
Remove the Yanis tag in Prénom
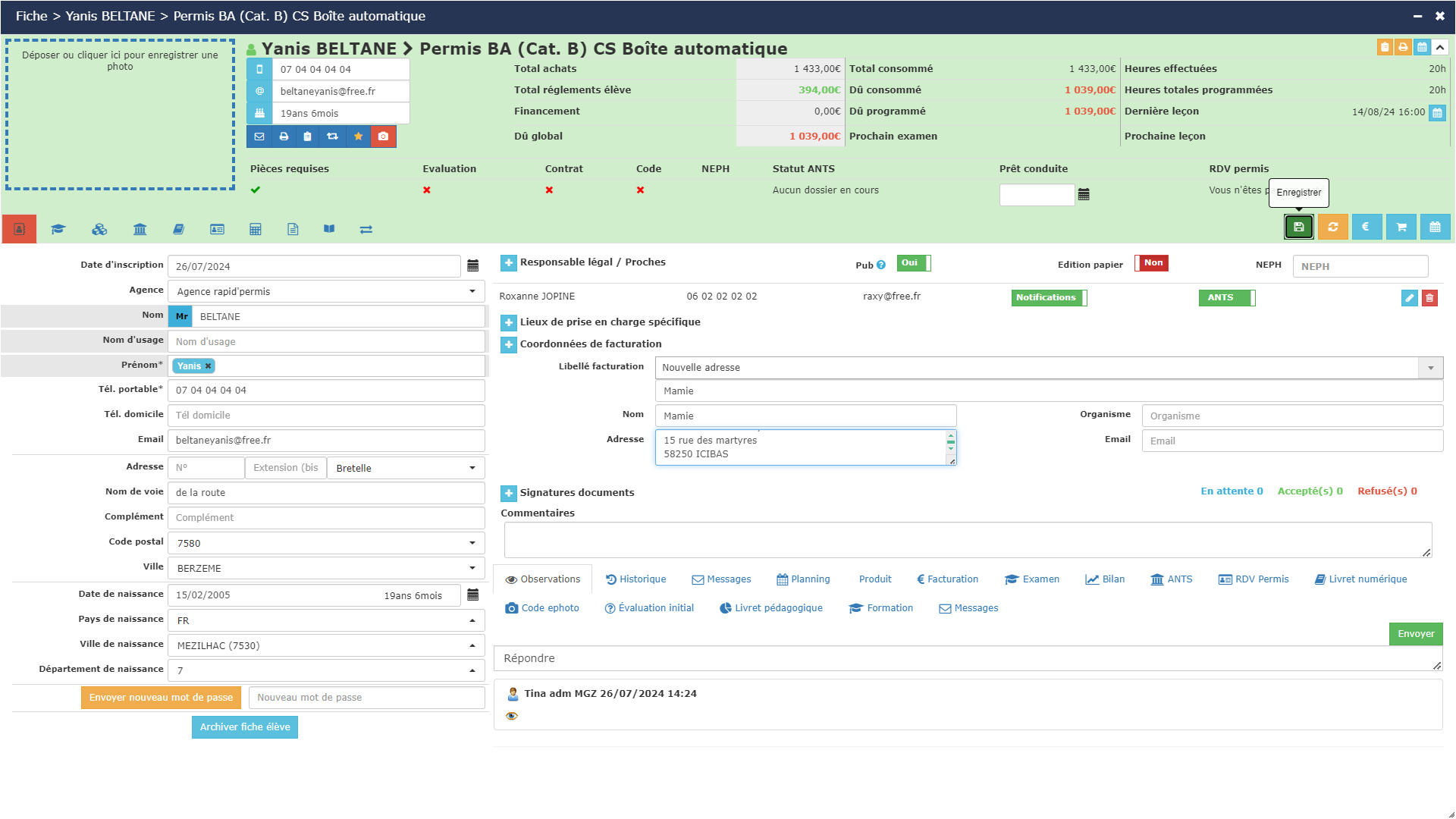[208, 366]
